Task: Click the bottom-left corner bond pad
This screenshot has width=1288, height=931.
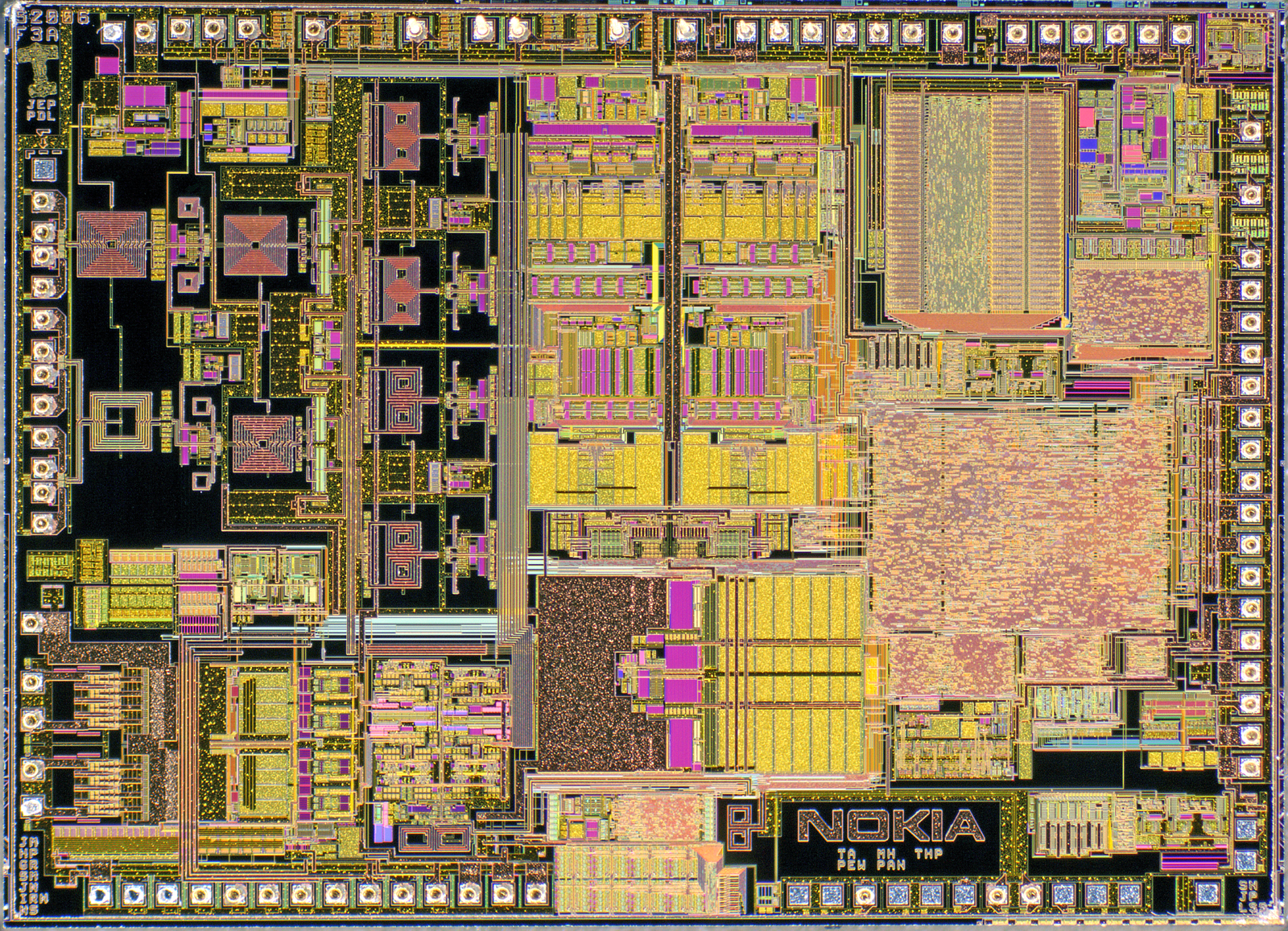Action: click(x=101, y=892)
